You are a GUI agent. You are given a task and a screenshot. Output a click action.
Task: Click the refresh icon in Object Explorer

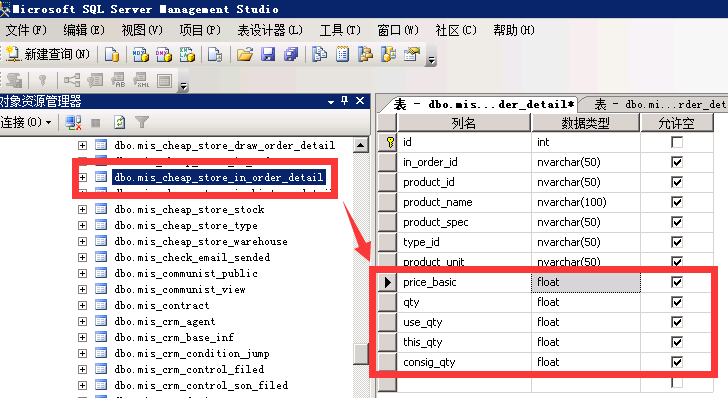click(x=120, y=123)
